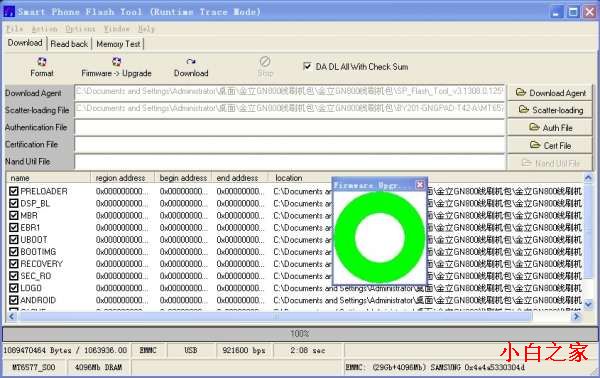Image resolution: width=600 pixels, height=378 pixels.
Task: Click the Download Agent path field
Action: point(290,92)
